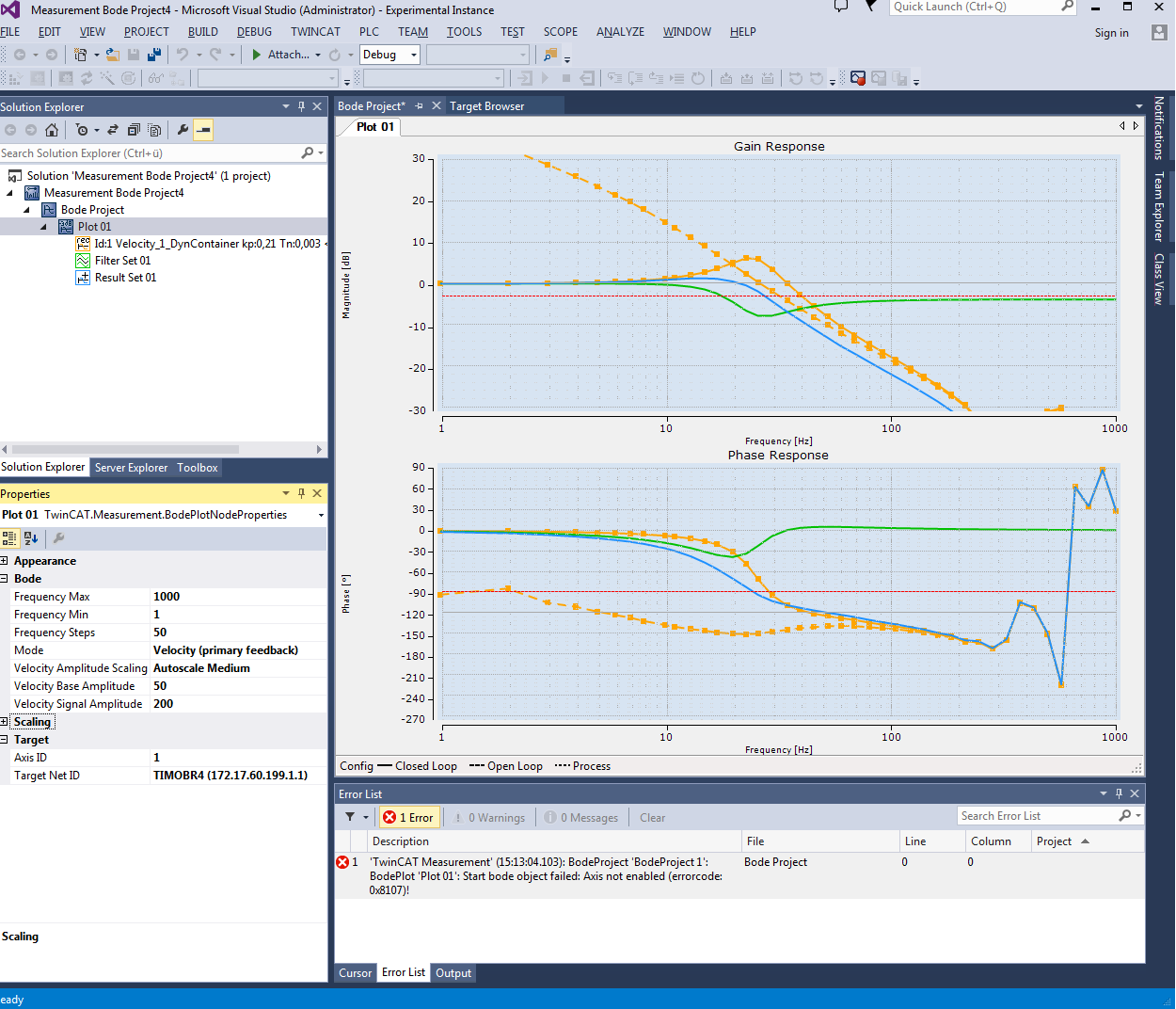Click the account avatar icon beside Sign in

tap(1159, 32)
